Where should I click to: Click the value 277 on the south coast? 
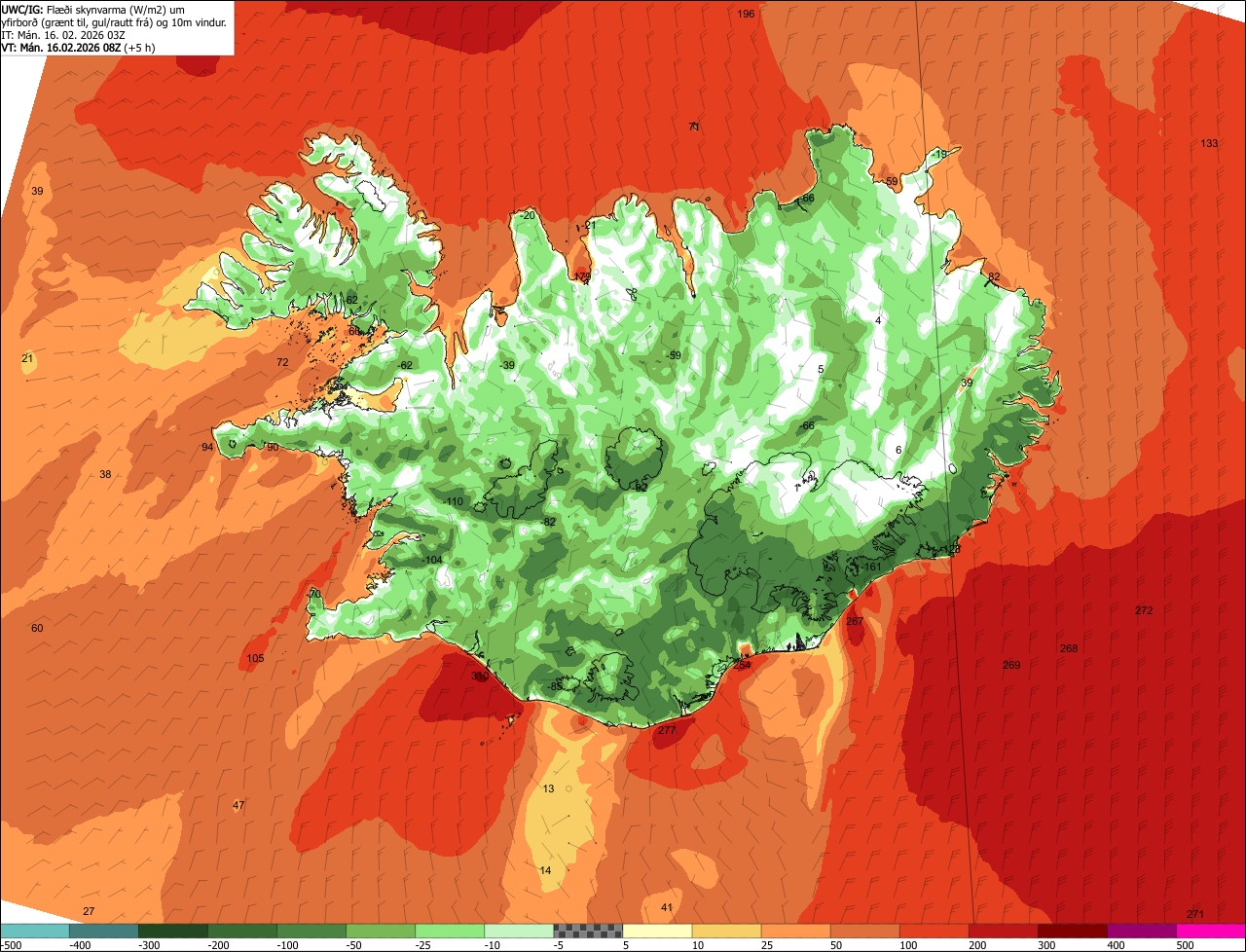pos(667,730)
